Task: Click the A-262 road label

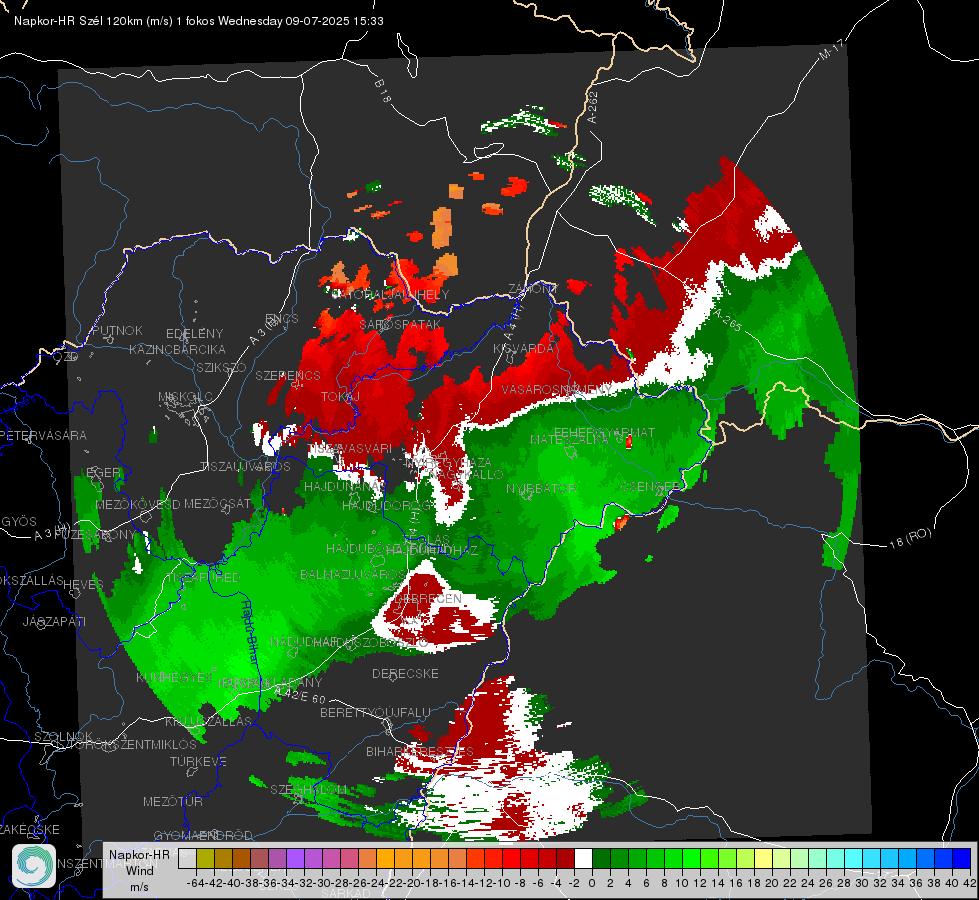Action: pos(593,107)
